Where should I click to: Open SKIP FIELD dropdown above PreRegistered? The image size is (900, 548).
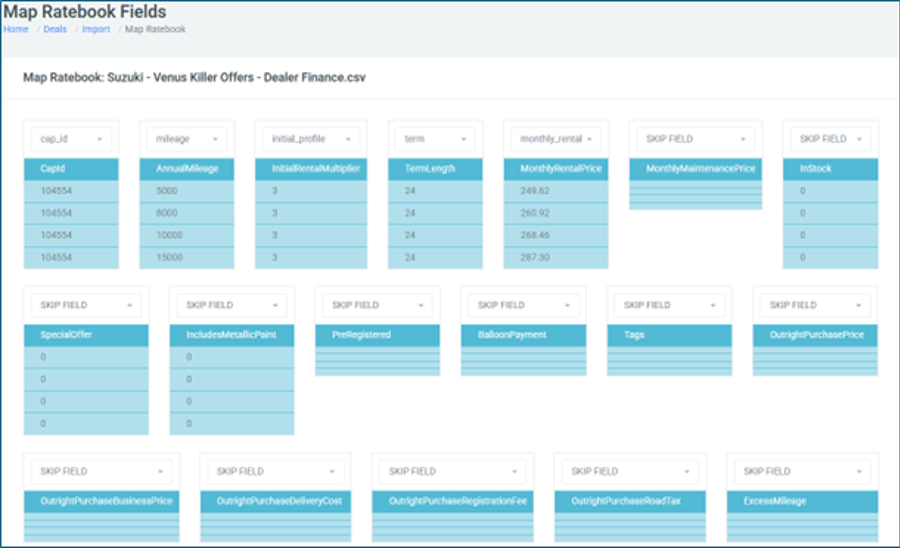pyautogui.click(x=378, y=305)
